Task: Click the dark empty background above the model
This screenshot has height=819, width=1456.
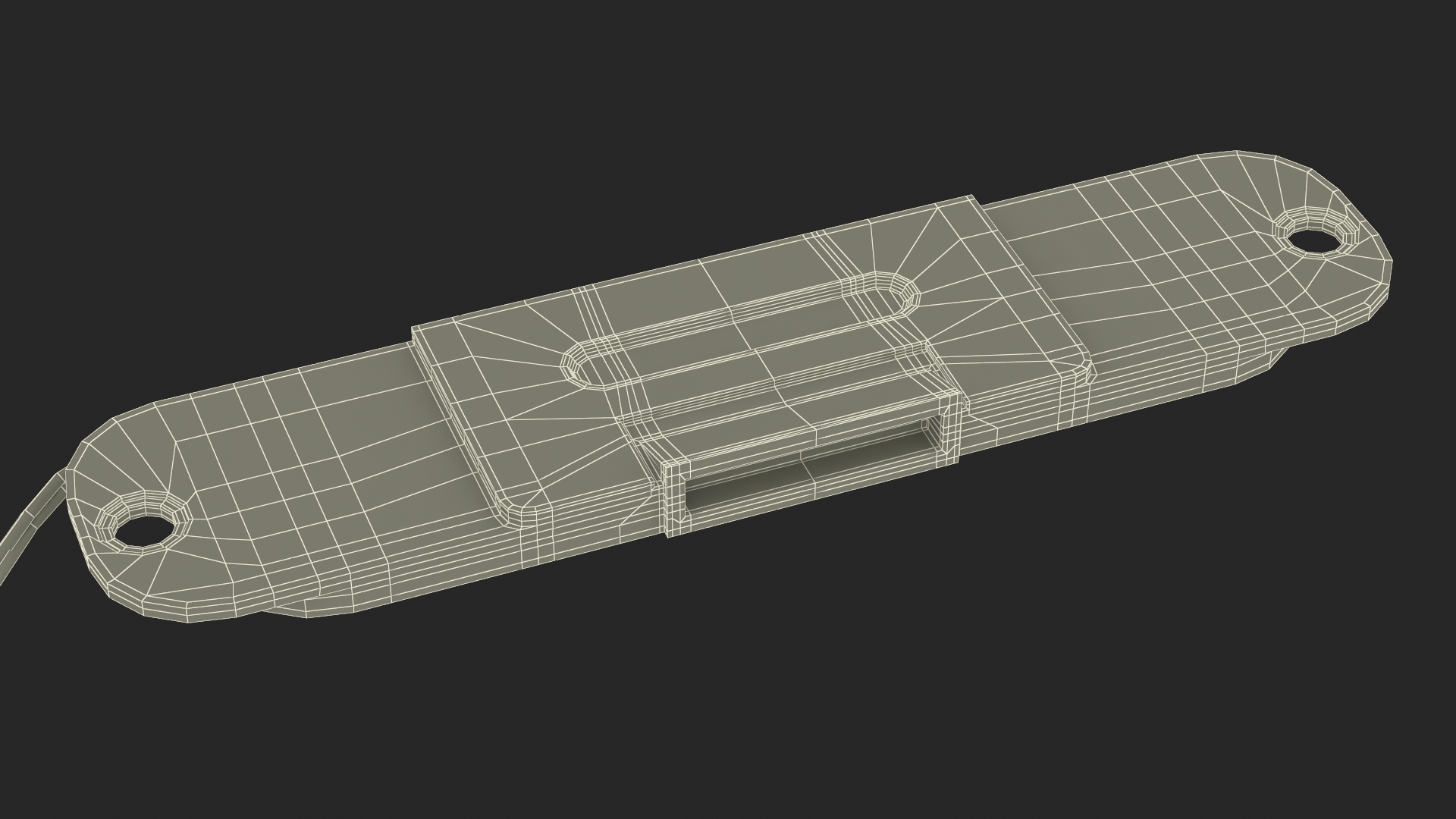Action: (531, 114)
